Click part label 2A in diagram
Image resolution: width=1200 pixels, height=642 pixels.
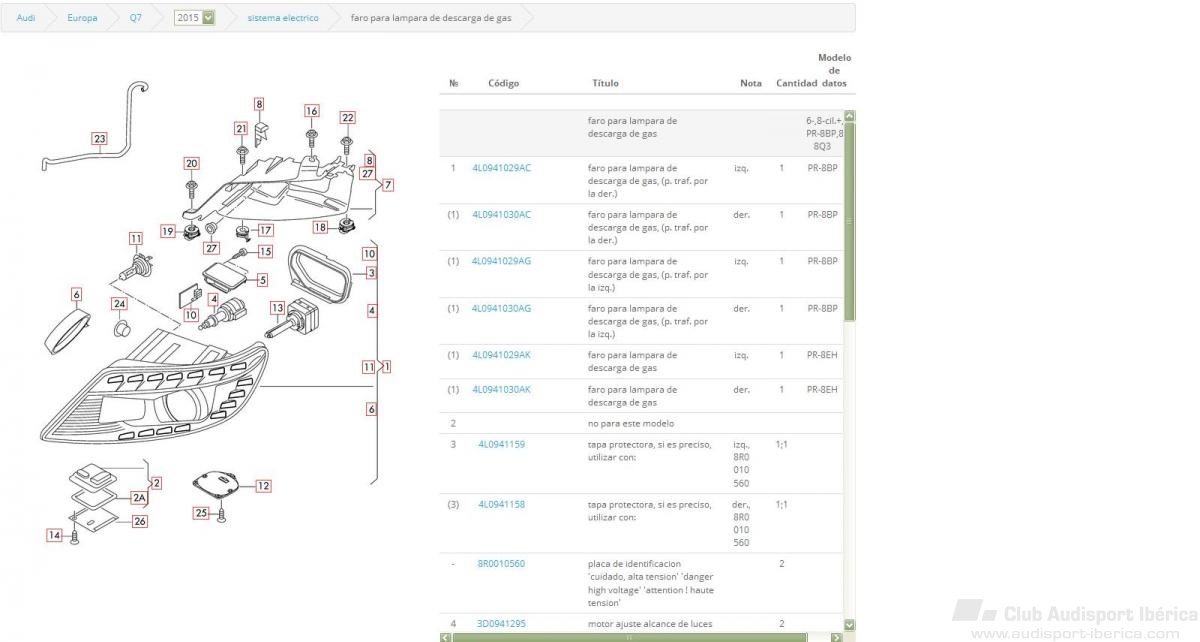140,497
